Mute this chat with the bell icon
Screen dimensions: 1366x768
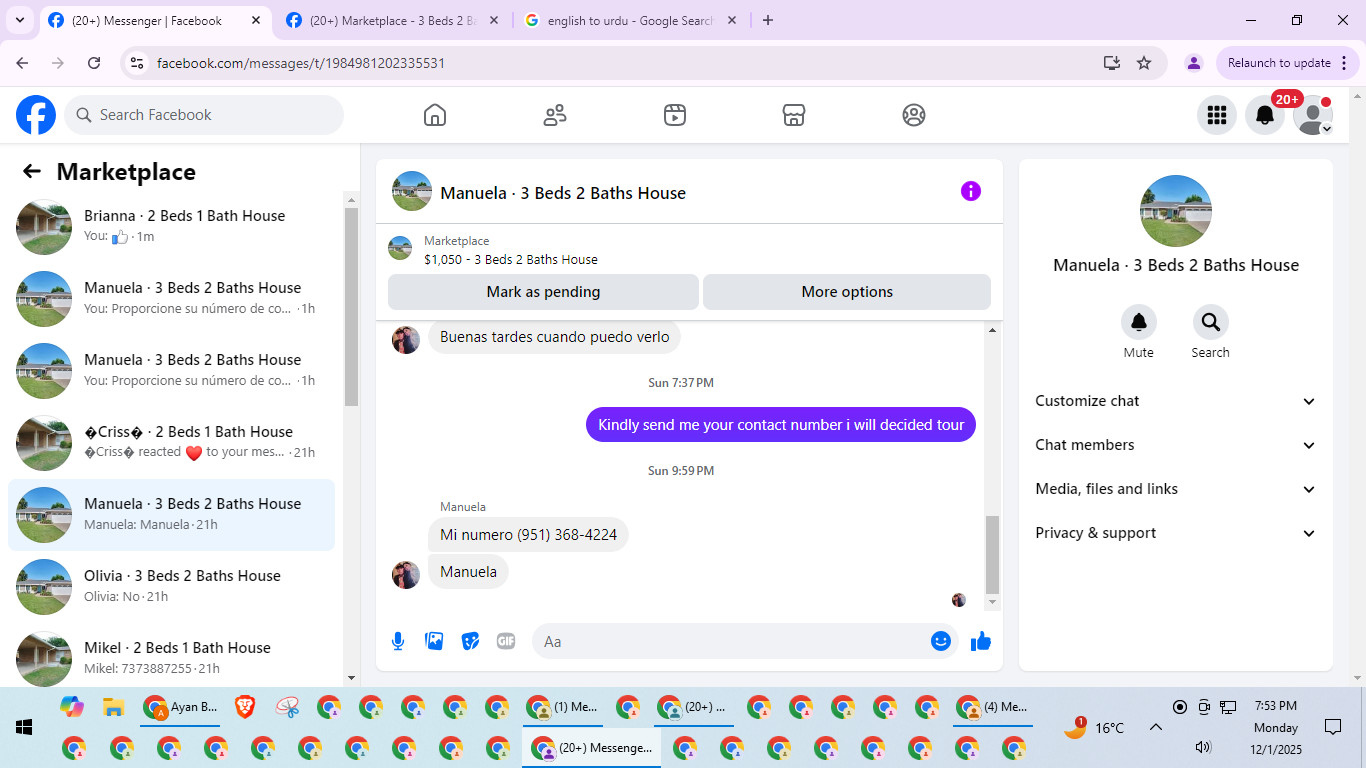coord(1139,322)
